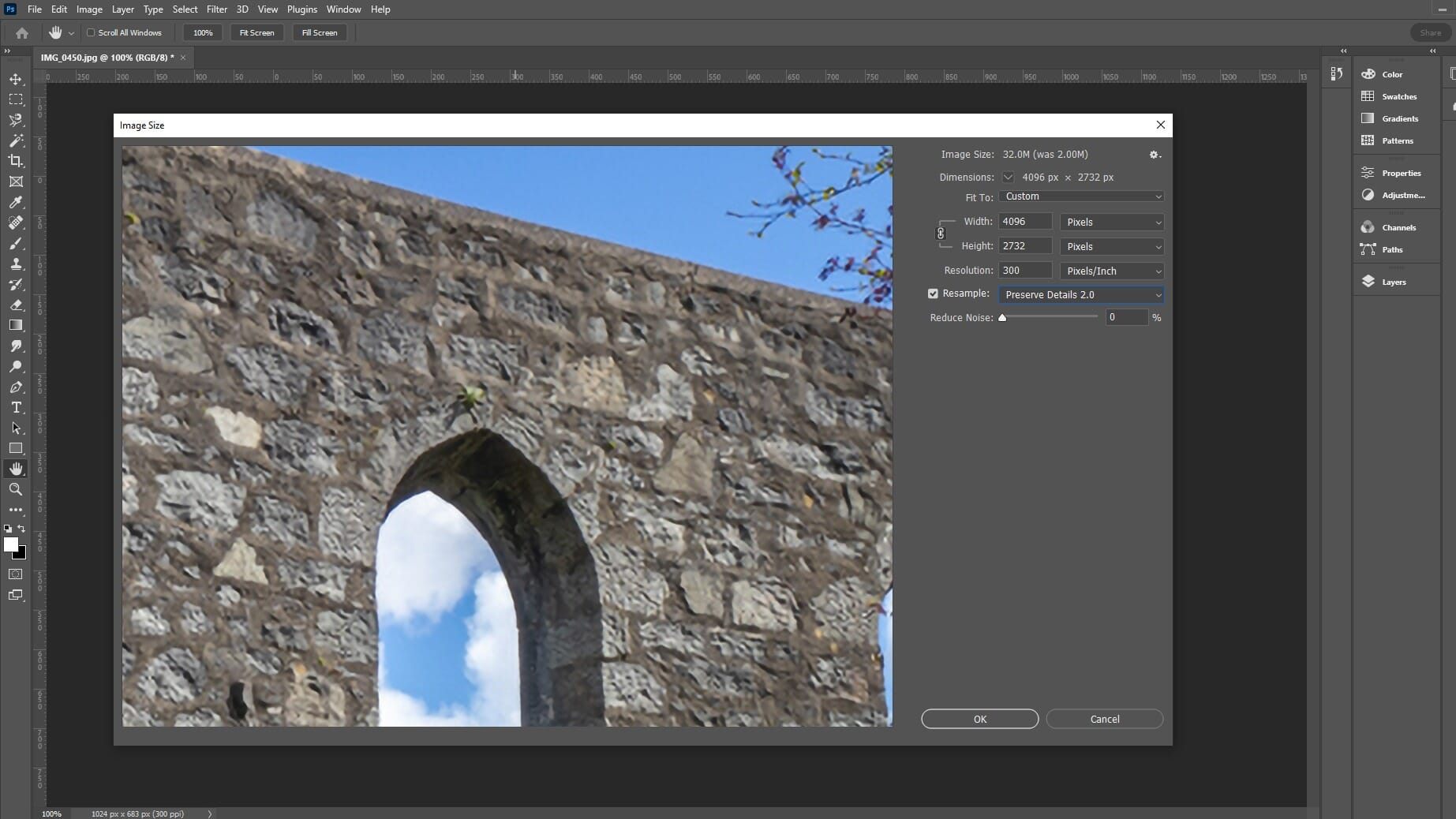This screenshot has height=819, width=1456.
Task: Select the Zoom tool
Action: (x=16, y=489)
